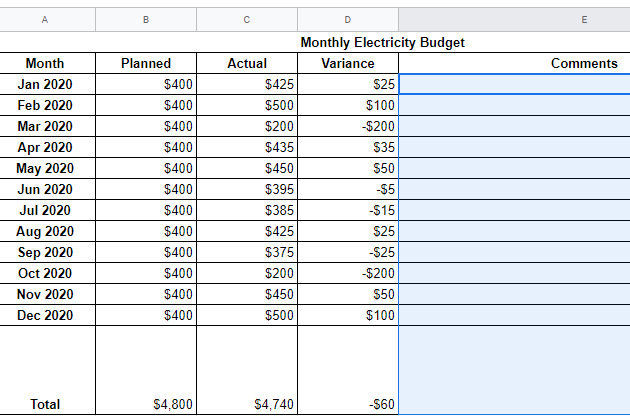Image resolution: width=630 pixels, height=416 pixels.
Task: Select the Variance header cell
Action: click(x=348, y=63)
